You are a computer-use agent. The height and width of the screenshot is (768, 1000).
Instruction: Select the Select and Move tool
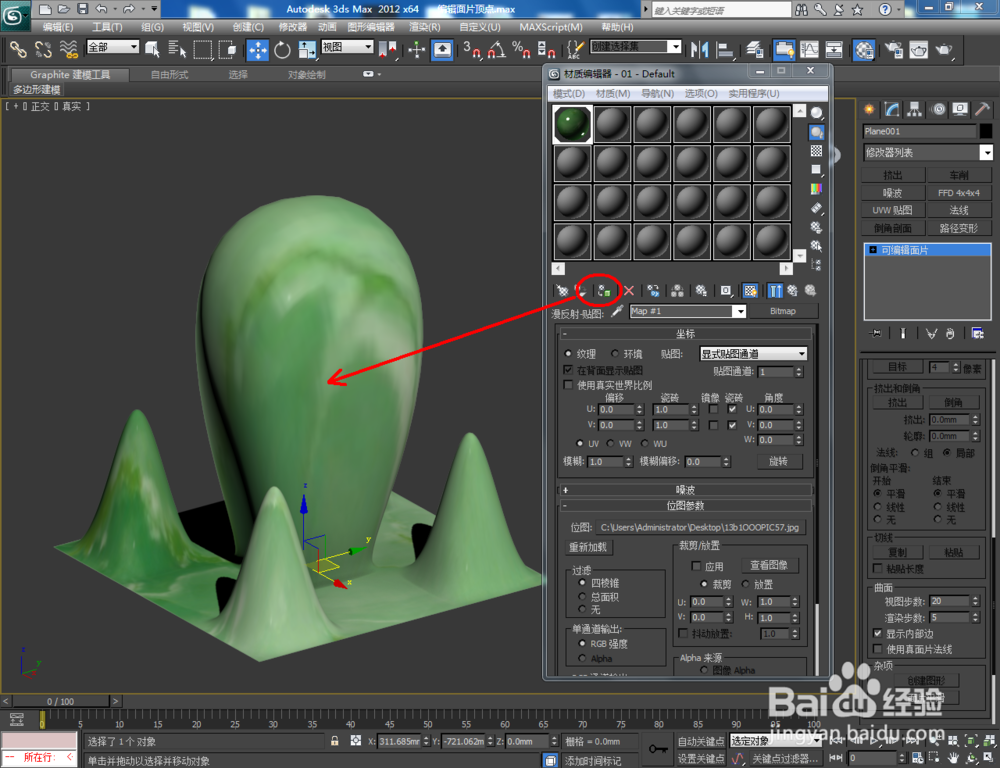point(258,50)
